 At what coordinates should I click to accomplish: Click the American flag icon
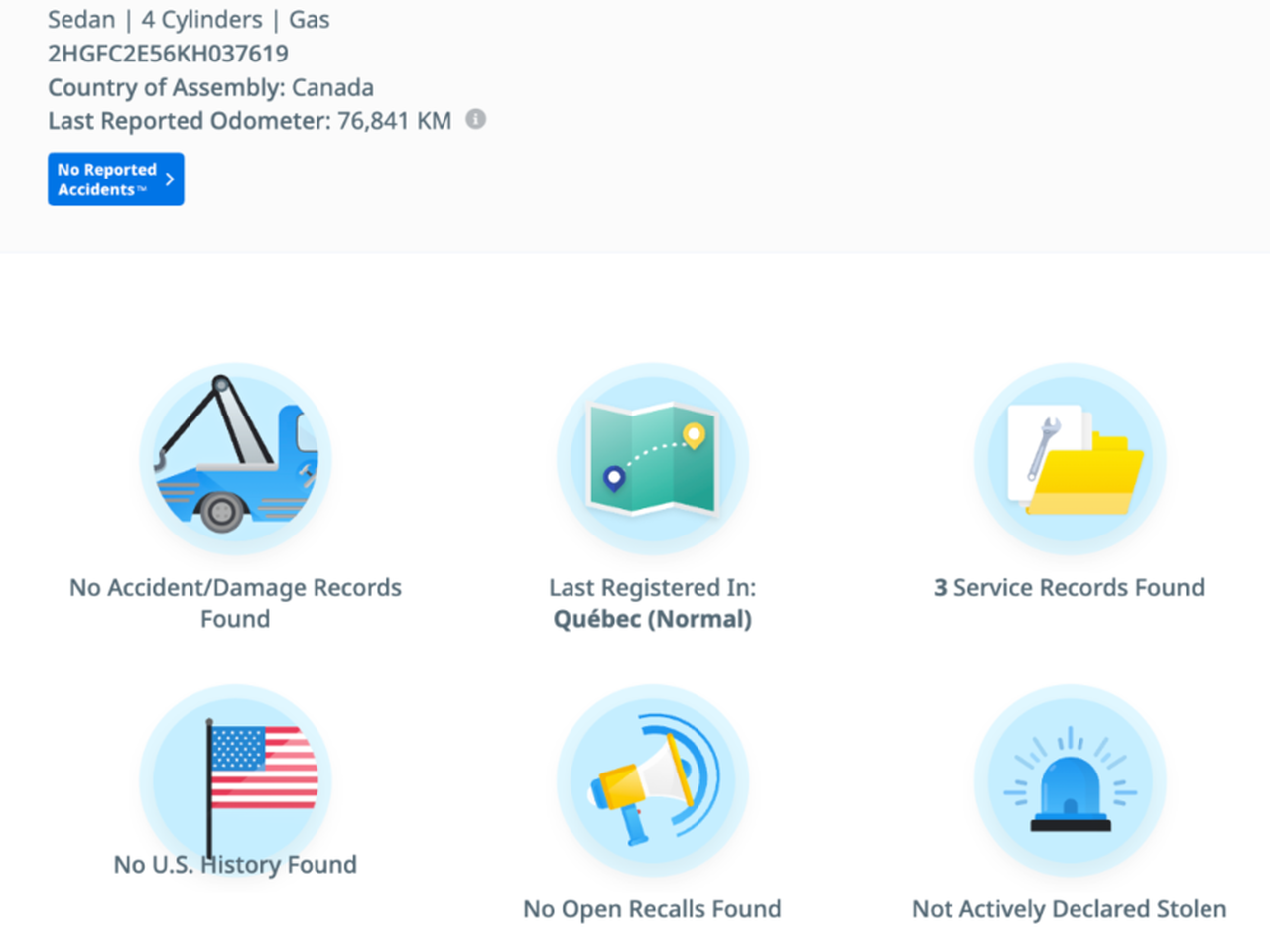click(235, 780)
